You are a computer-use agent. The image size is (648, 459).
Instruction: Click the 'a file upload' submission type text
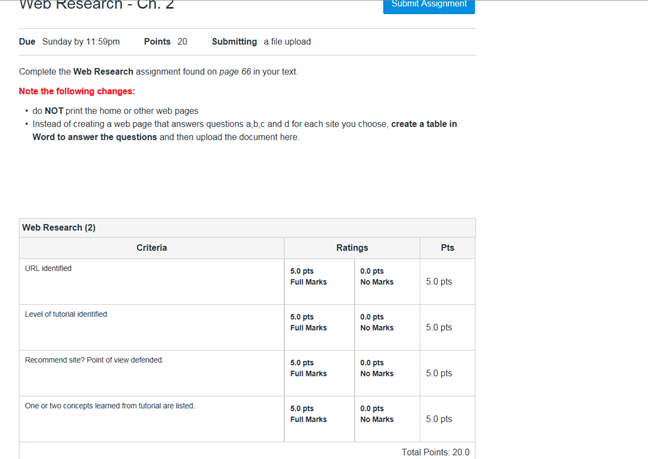(x=287, y=42)
